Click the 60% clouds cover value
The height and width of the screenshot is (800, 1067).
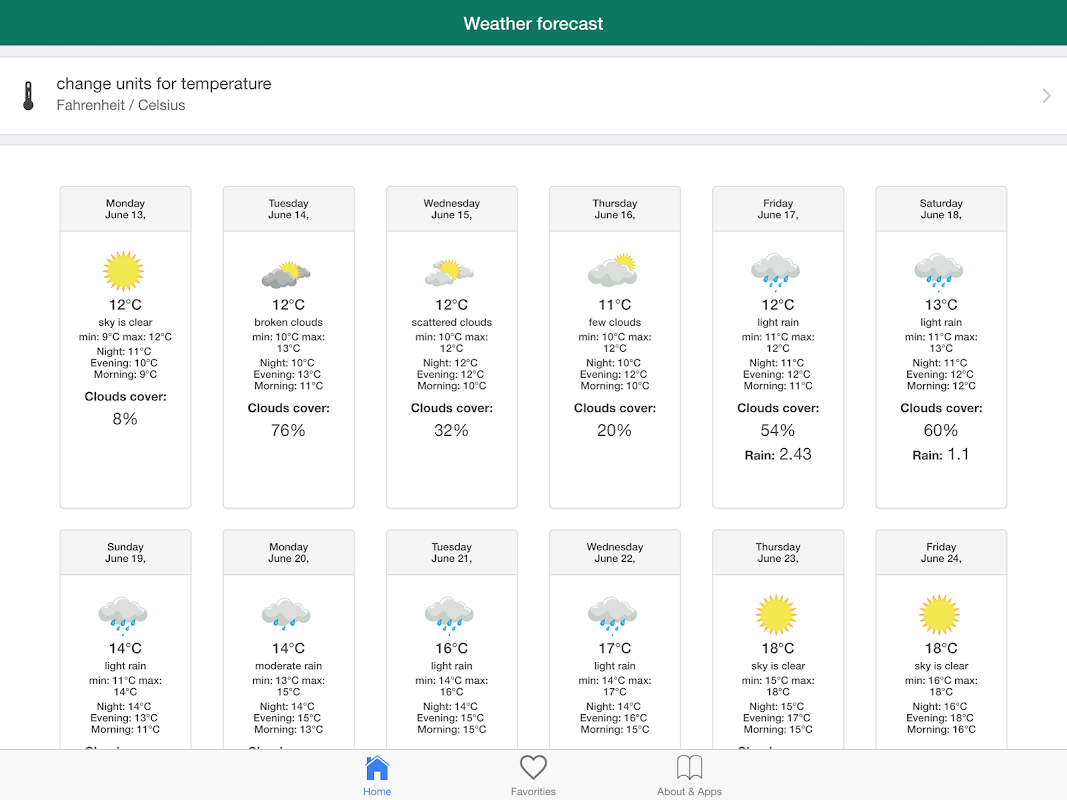(x=941, y=431)
